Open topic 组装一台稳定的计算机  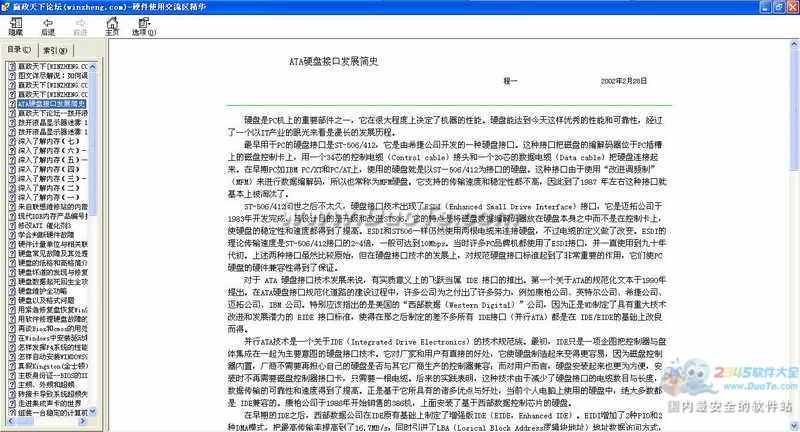53,412
